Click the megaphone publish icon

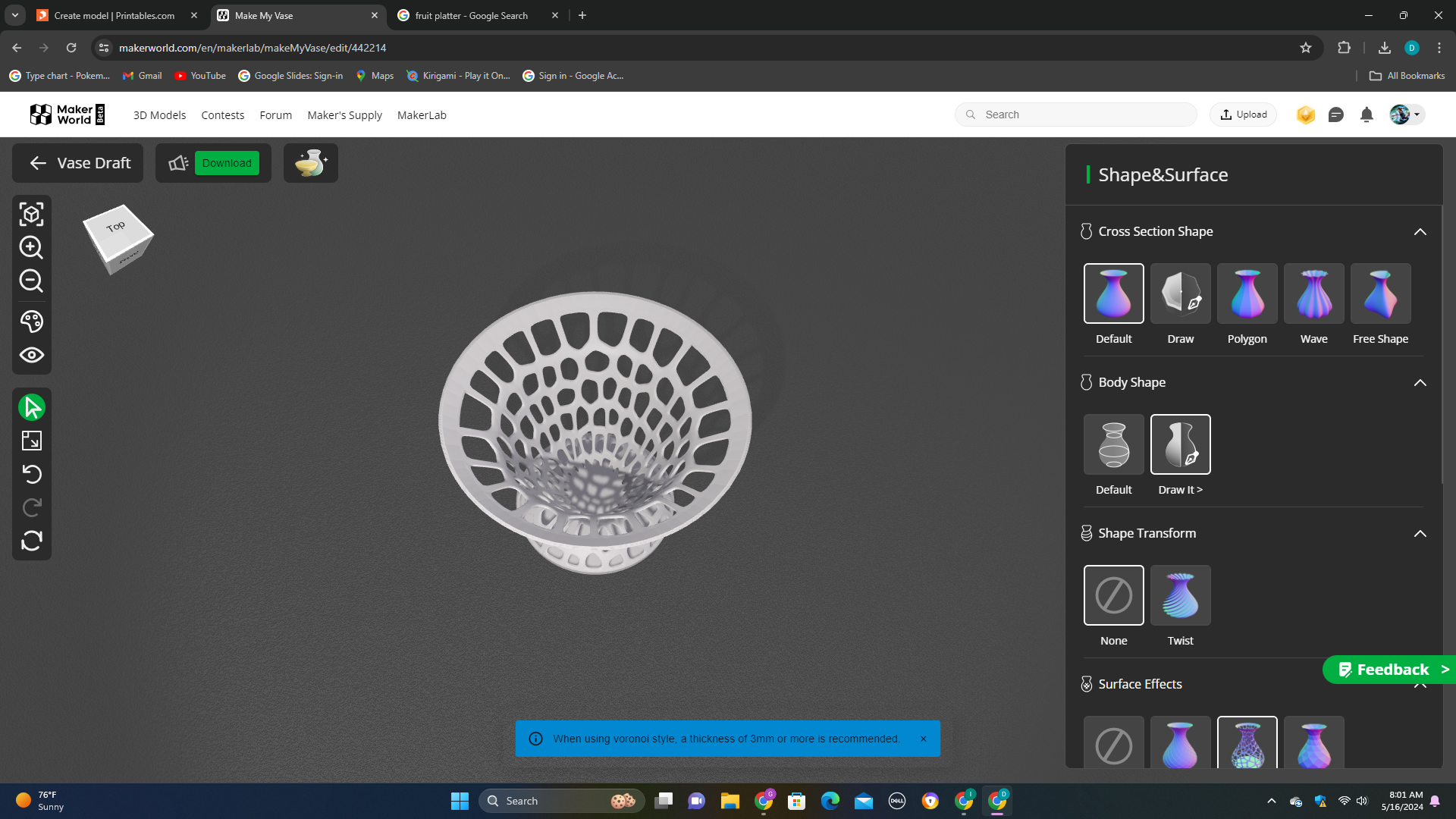click(178, 163)
